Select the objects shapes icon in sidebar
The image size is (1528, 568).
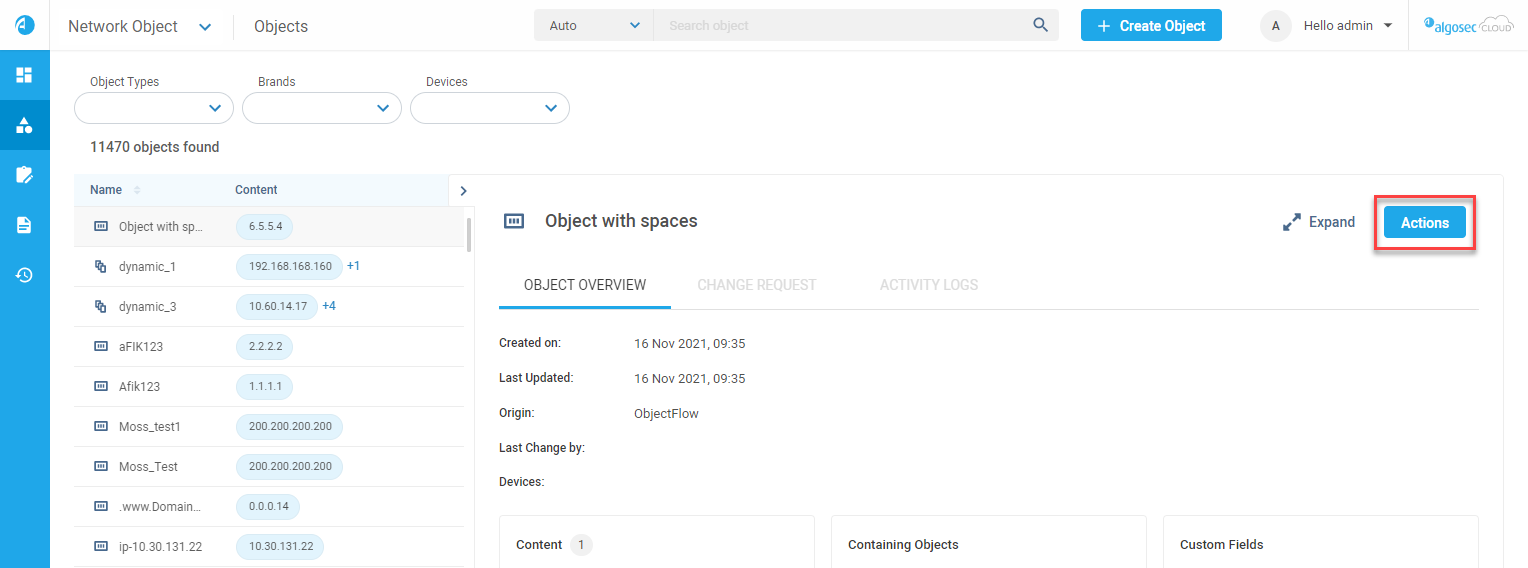(x=25, y=125)
